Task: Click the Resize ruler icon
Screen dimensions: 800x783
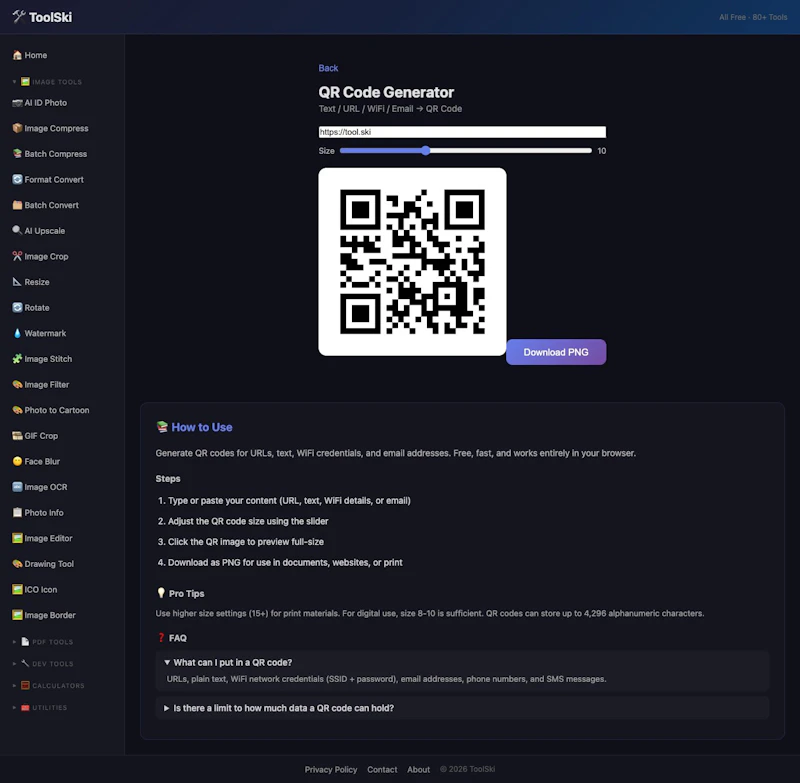Action: coord(17,282)
